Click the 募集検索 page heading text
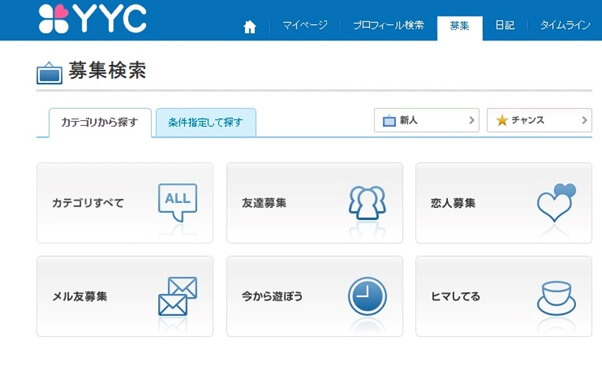 tap(107, 71)
